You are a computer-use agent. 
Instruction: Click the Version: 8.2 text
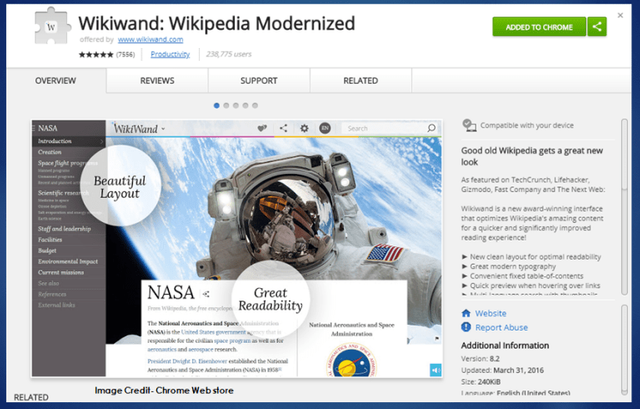tap(480, 359)
